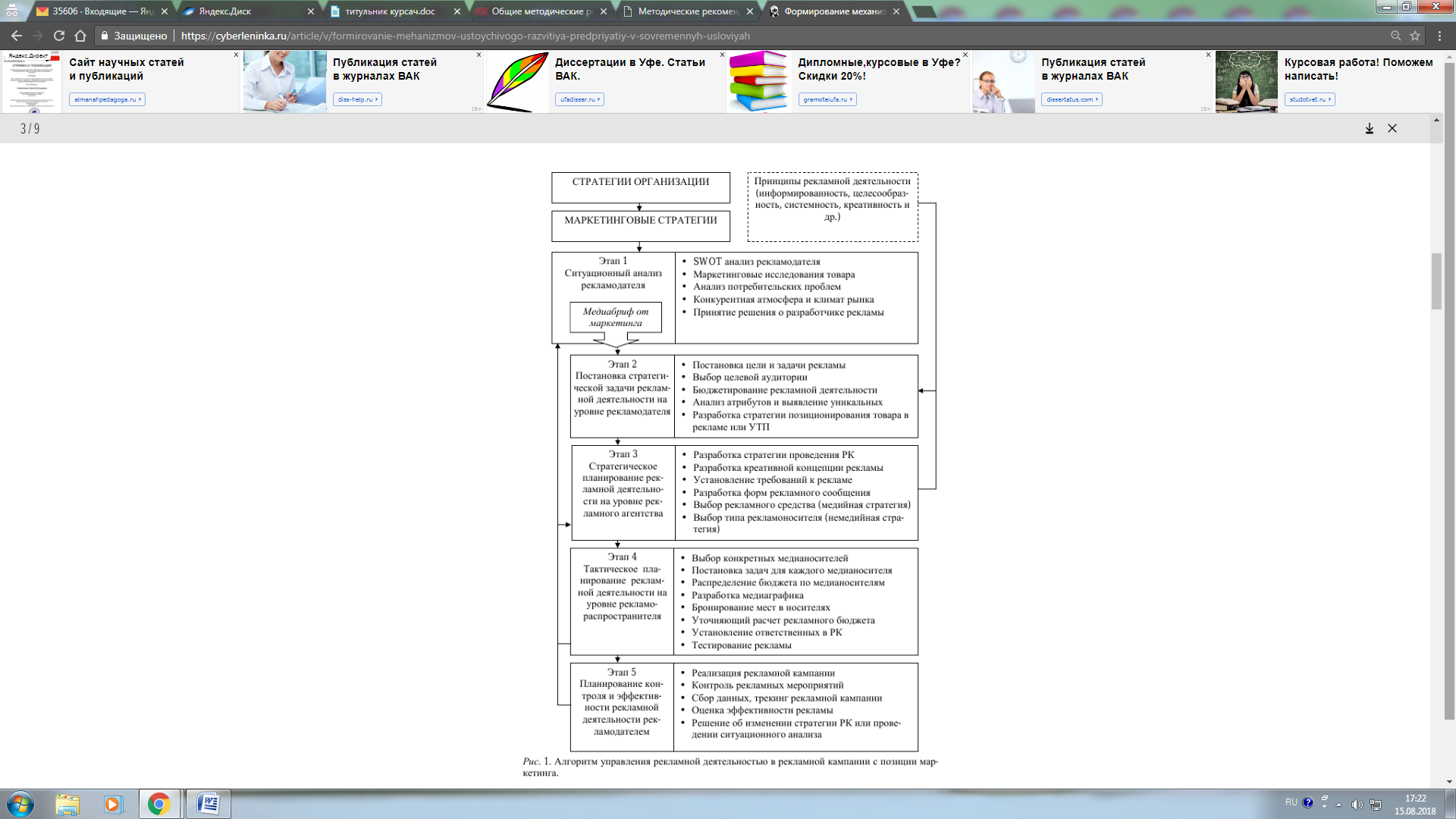This screenshot has width=1456, height=819.
Task: Launch the media player from the taskbar
Action: point(113,804)
